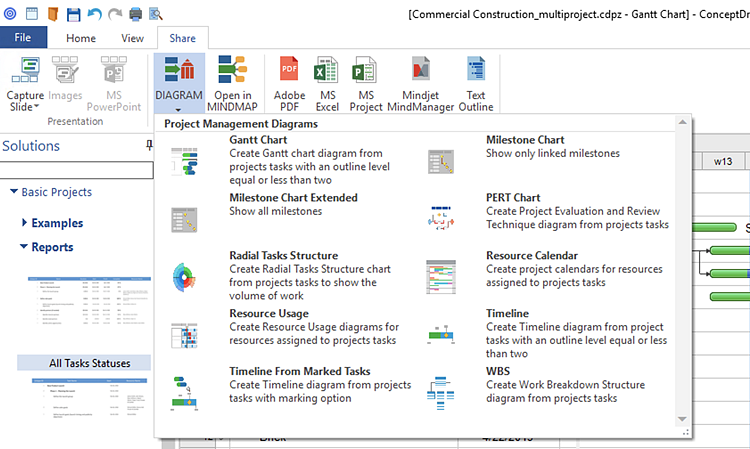750x449 pixels.
Task: Open print preview icon
Action: (x=156, y=14)
